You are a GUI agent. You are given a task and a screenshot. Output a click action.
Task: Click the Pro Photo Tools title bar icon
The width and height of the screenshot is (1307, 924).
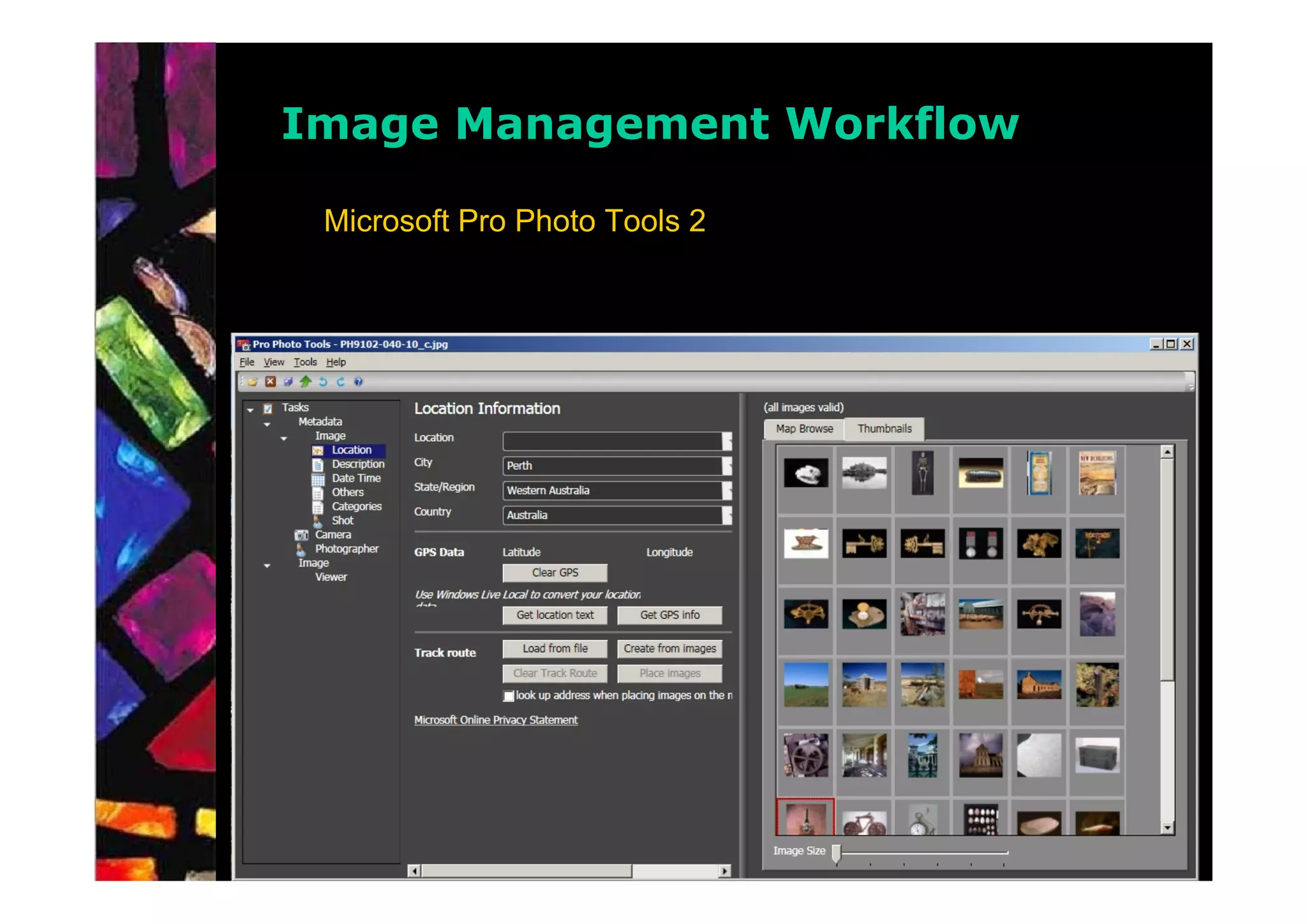244,345
